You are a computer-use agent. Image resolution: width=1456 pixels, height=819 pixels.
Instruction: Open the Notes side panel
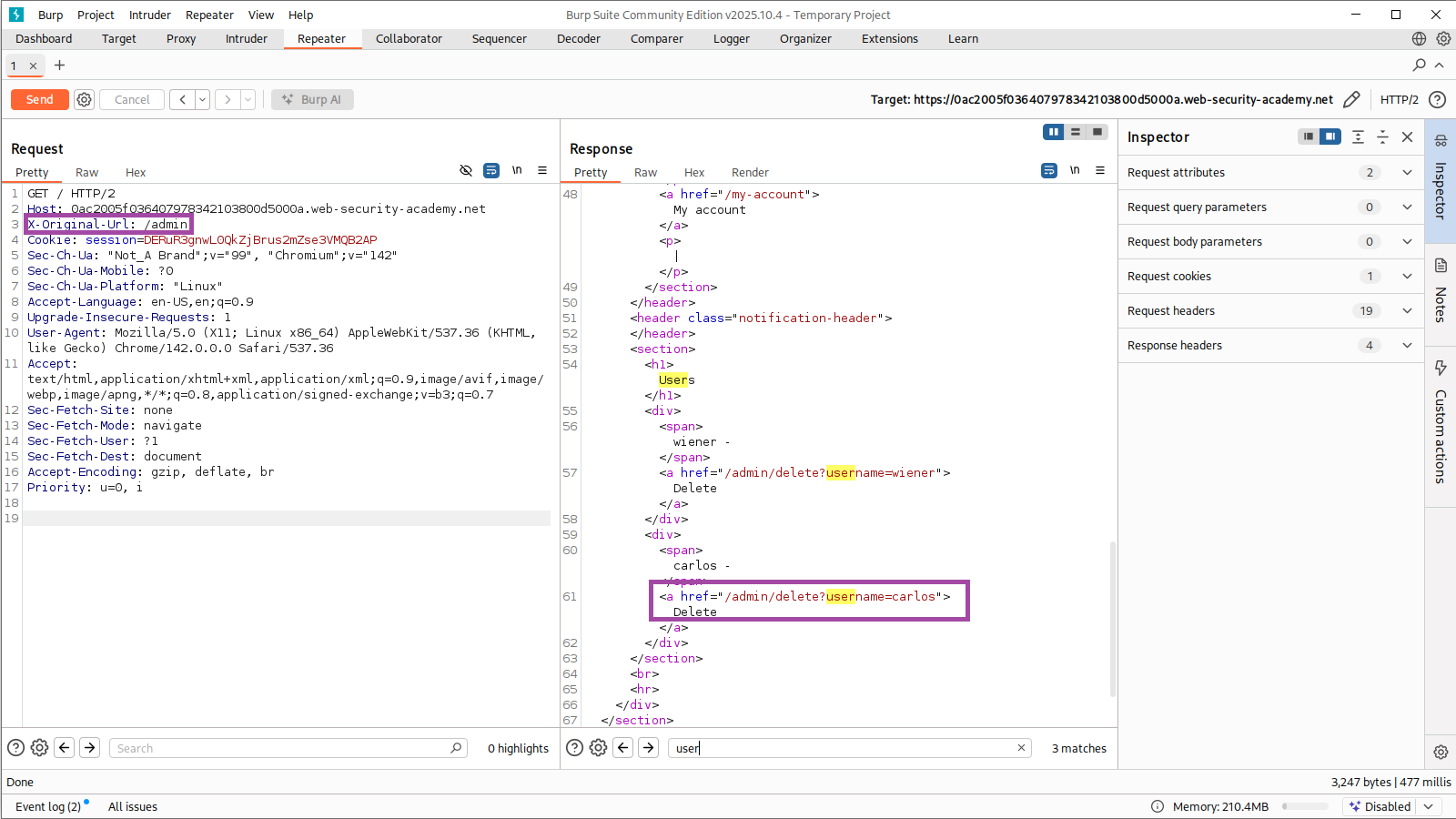click(x=1441, y=291)
